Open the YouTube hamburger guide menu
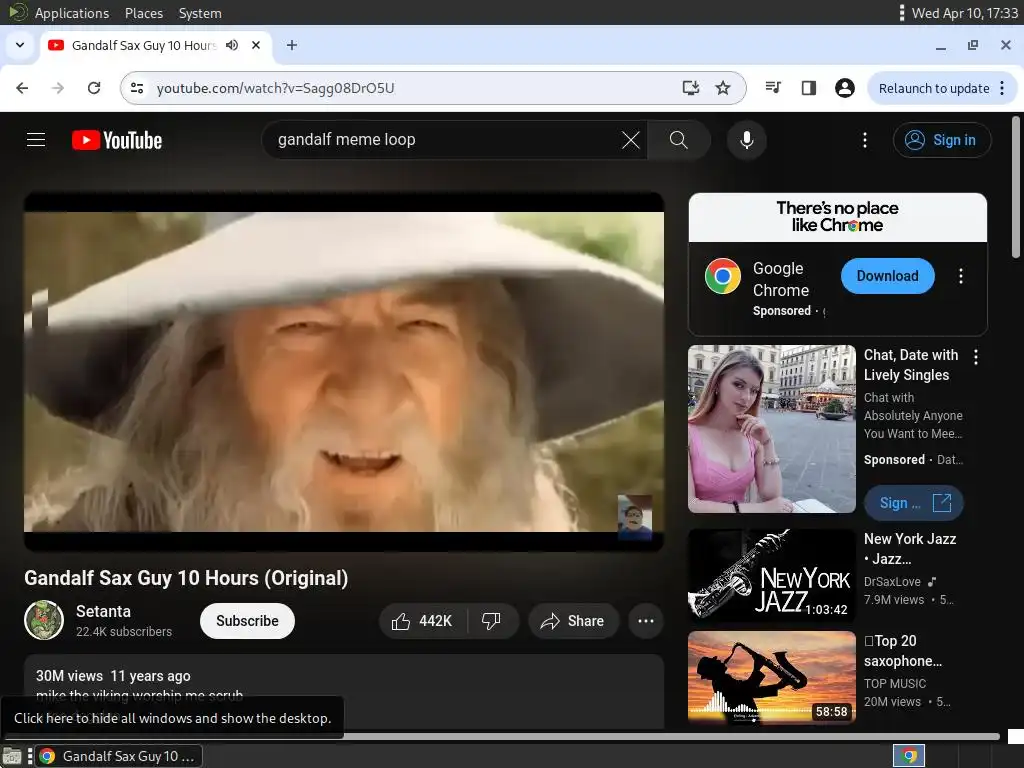This screenshot has width=1024, height=768. 36,140
